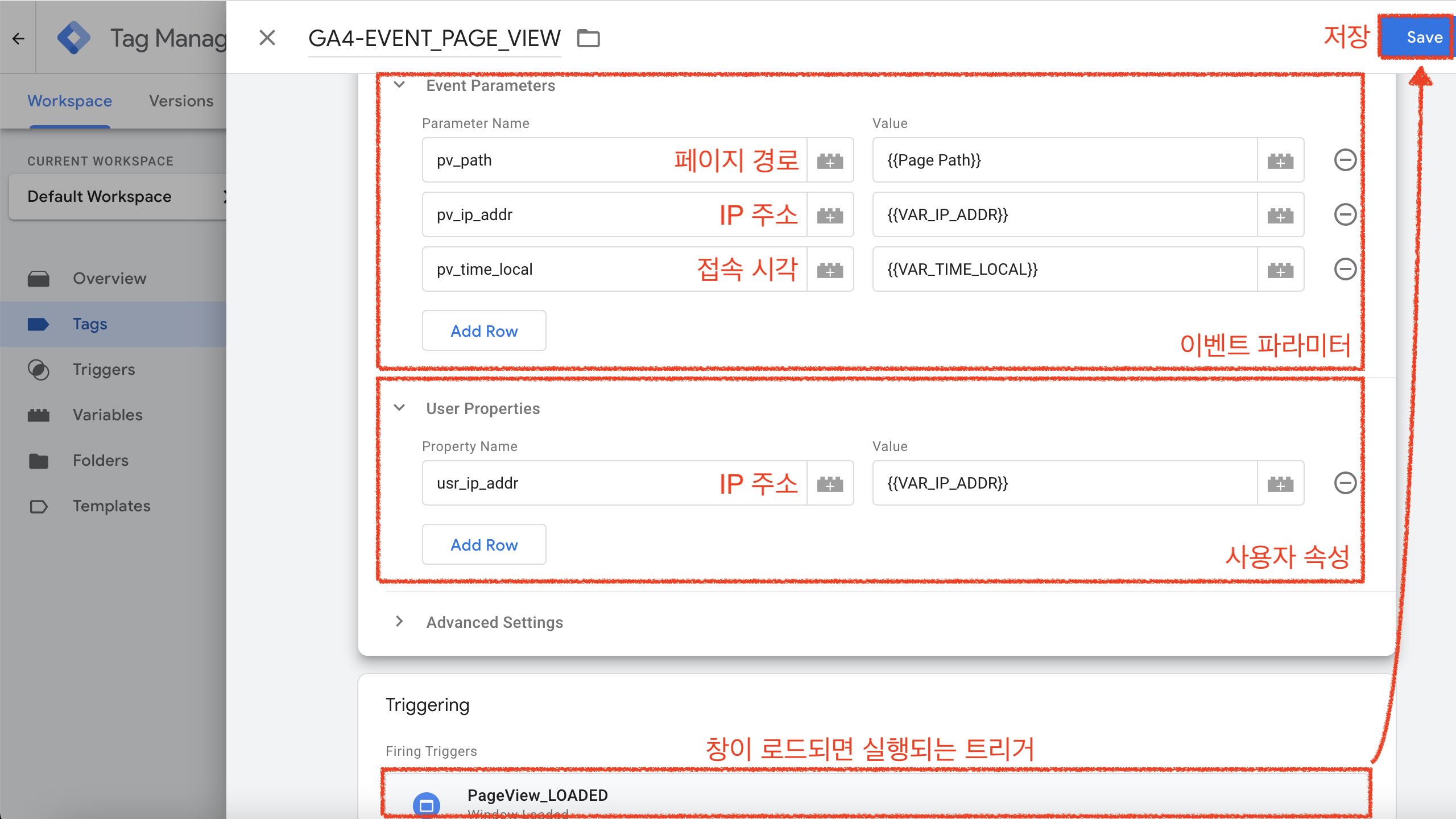This screenshot has height=819, width=1456.
Task: Click the folder icon next to the tag name
Action: (590, 38)
